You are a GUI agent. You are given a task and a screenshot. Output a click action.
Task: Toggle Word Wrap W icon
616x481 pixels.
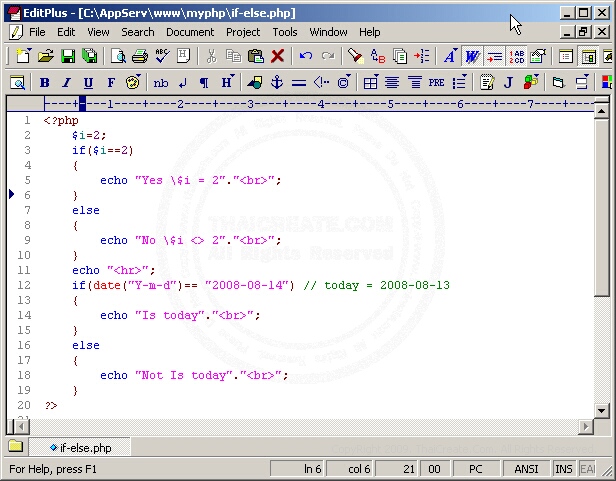pyautogui.click(x=472, y=56)
